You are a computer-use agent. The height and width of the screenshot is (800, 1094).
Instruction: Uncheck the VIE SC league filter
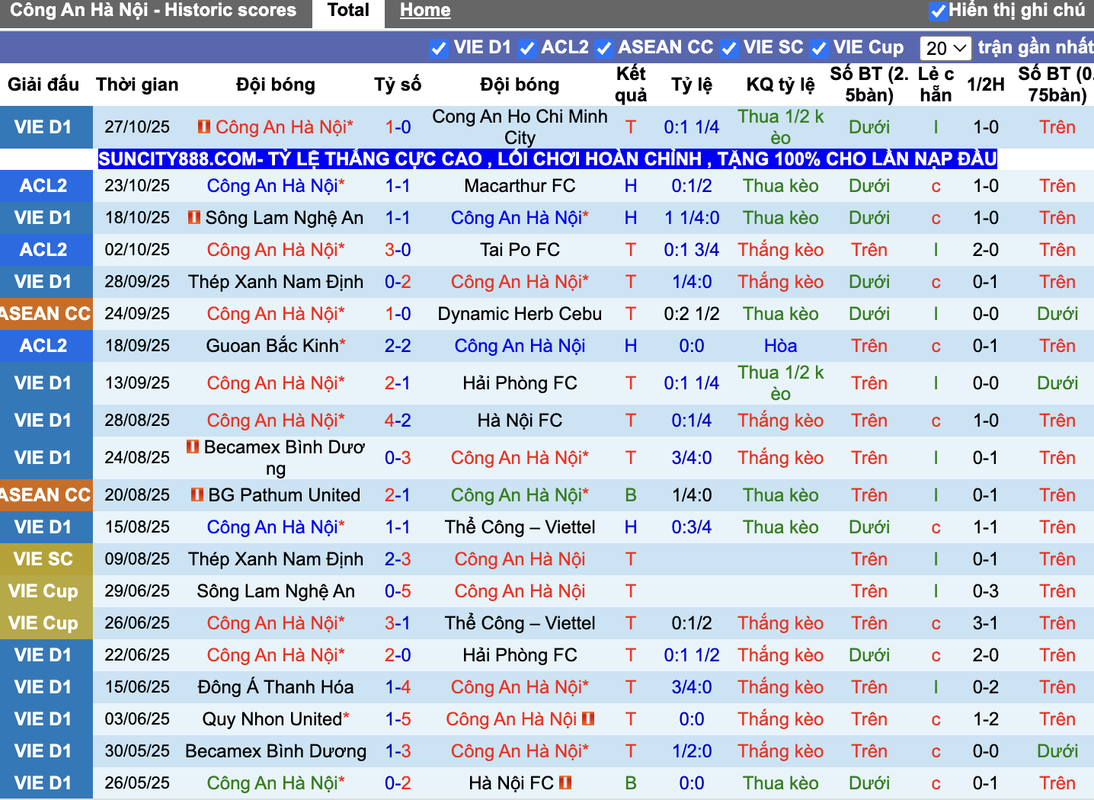pyautogui.click(x=729, y=48)
